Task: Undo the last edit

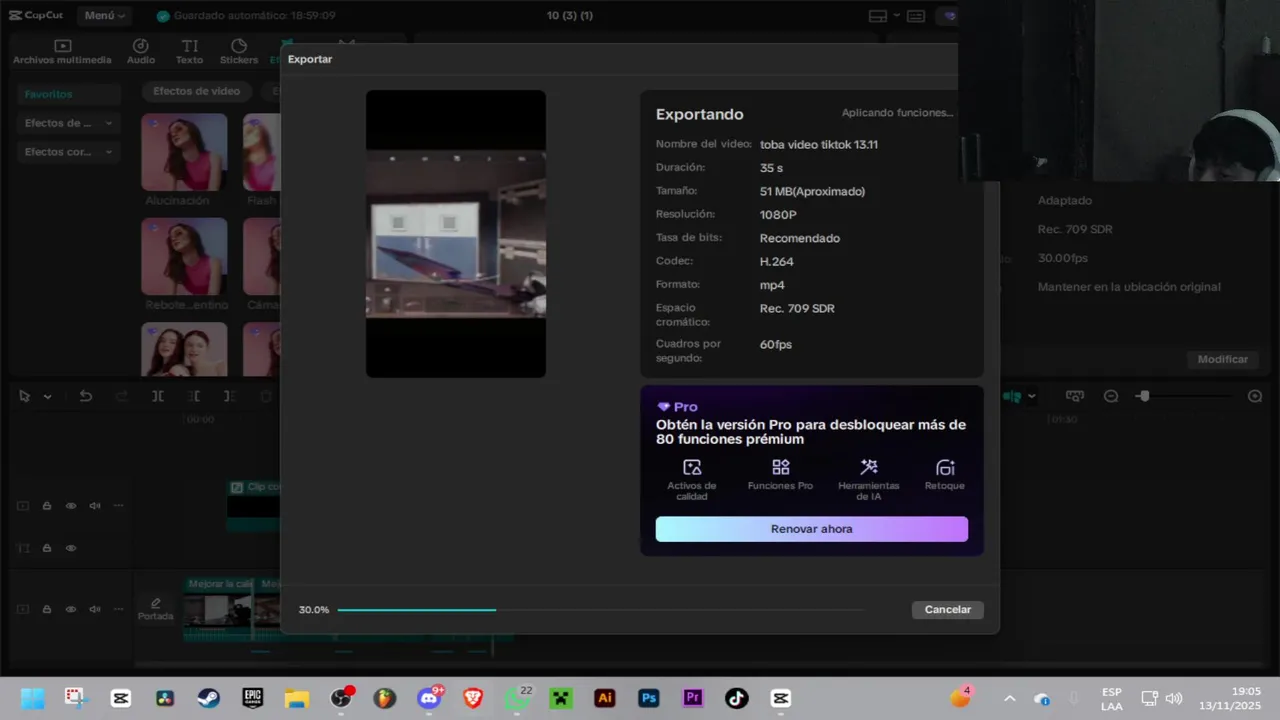Action: pos(86,397)
